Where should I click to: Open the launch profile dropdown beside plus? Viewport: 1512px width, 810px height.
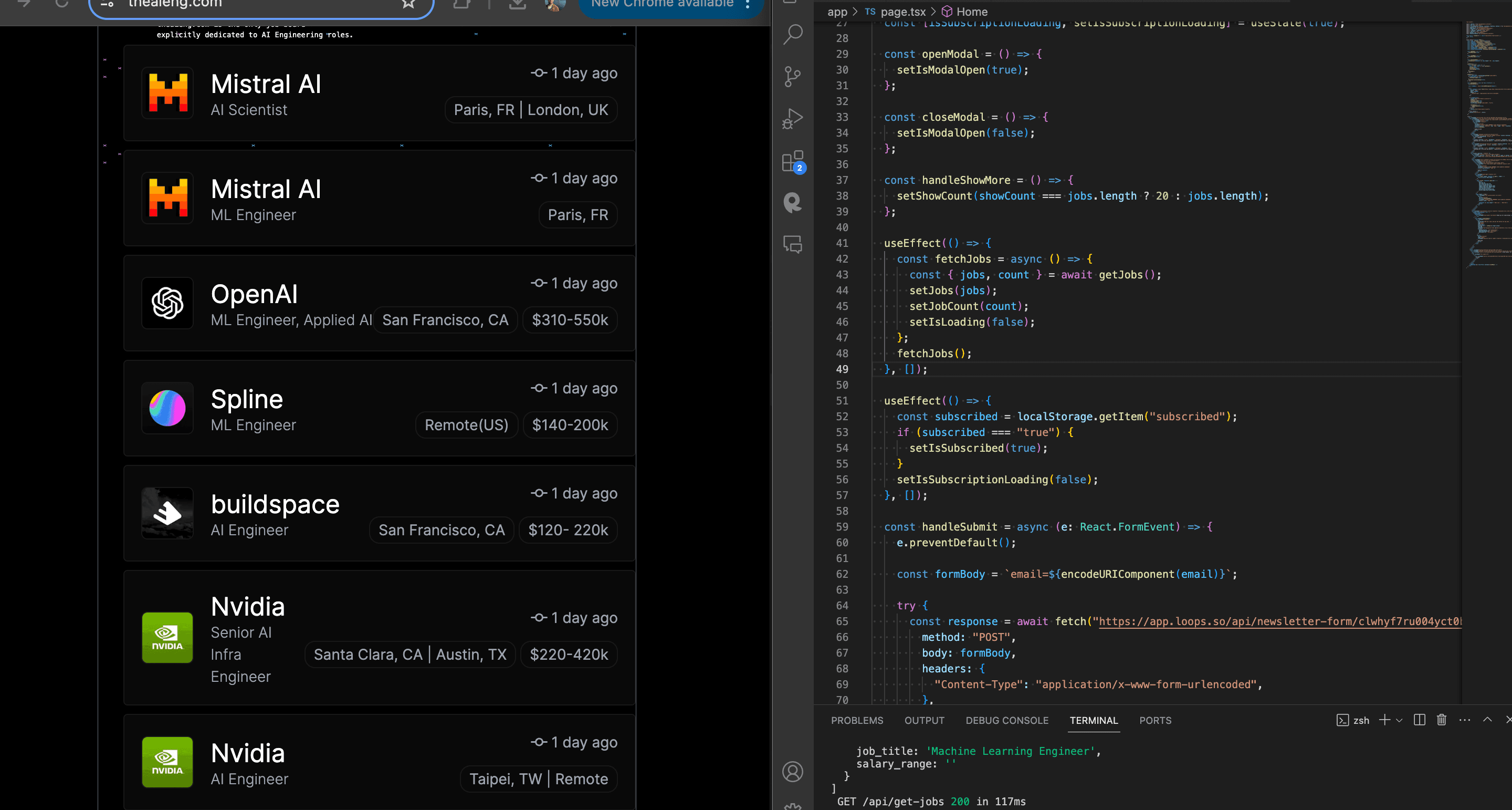(x=1399, y=721)
